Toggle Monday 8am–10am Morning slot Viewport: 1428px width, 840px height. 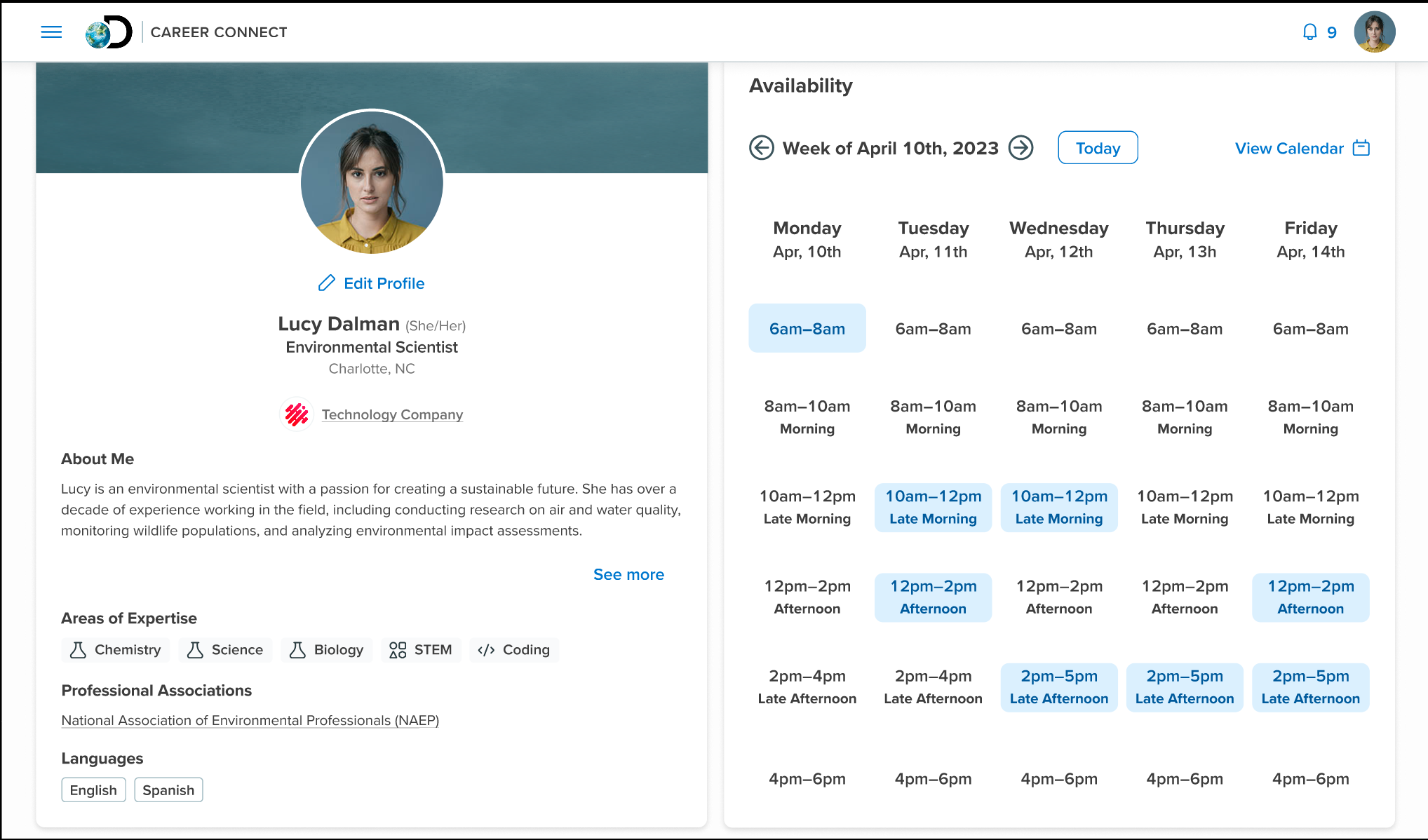[807, 417]
